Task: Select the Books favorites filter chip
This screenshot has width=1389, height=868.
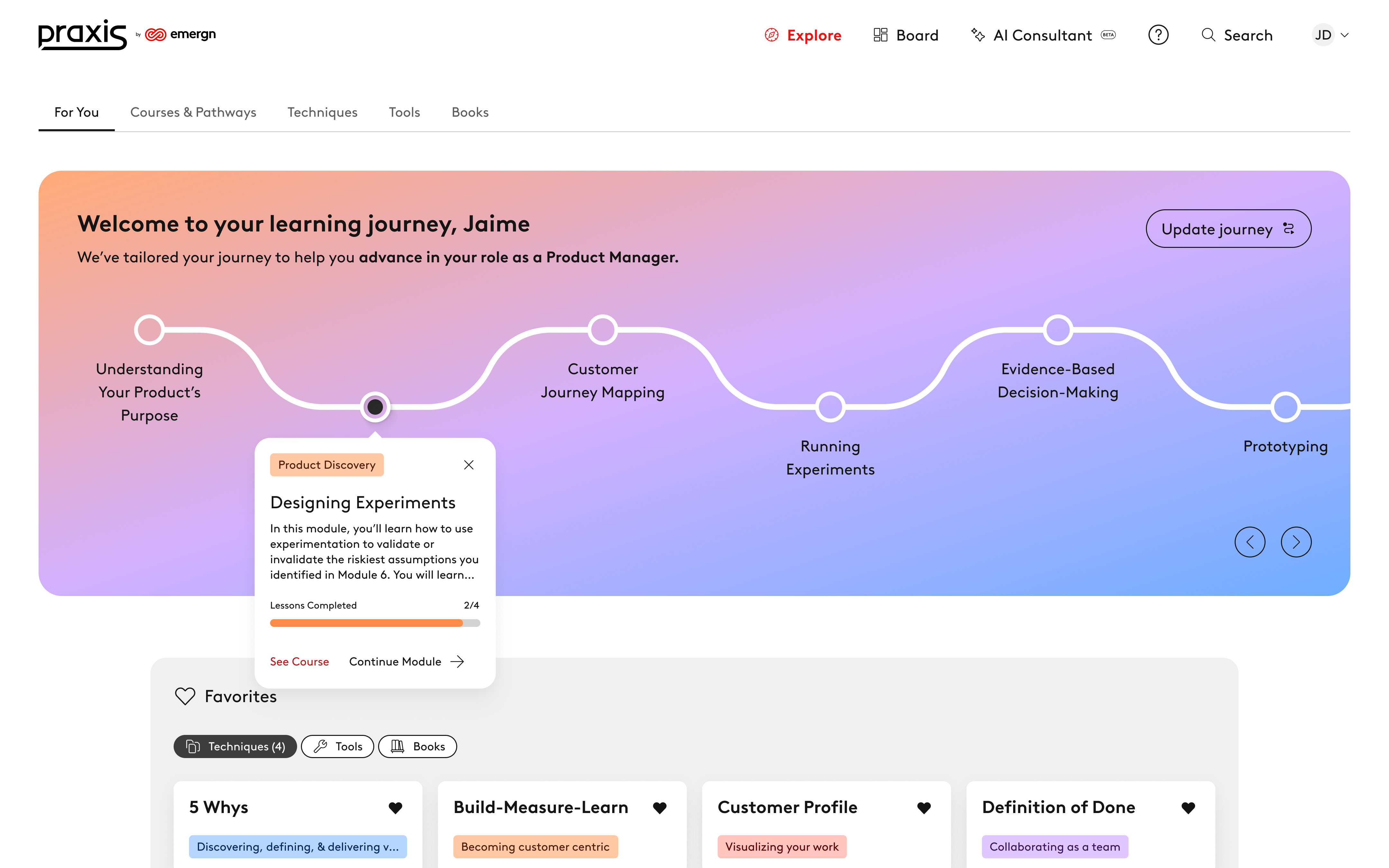Action: [417, 746]
